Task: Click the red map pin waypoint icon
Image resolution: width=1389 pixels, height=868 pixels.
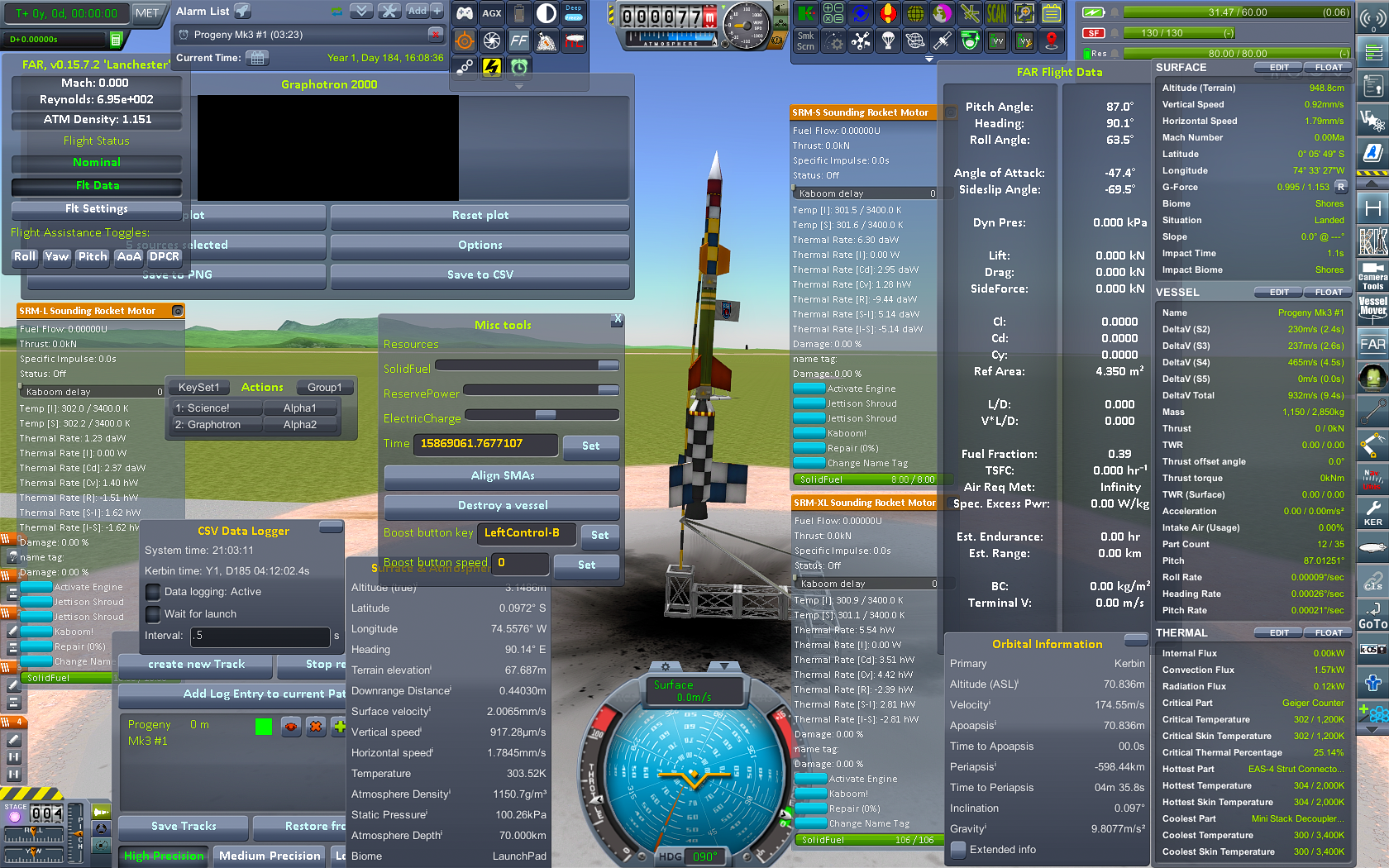Action: 1051,41
